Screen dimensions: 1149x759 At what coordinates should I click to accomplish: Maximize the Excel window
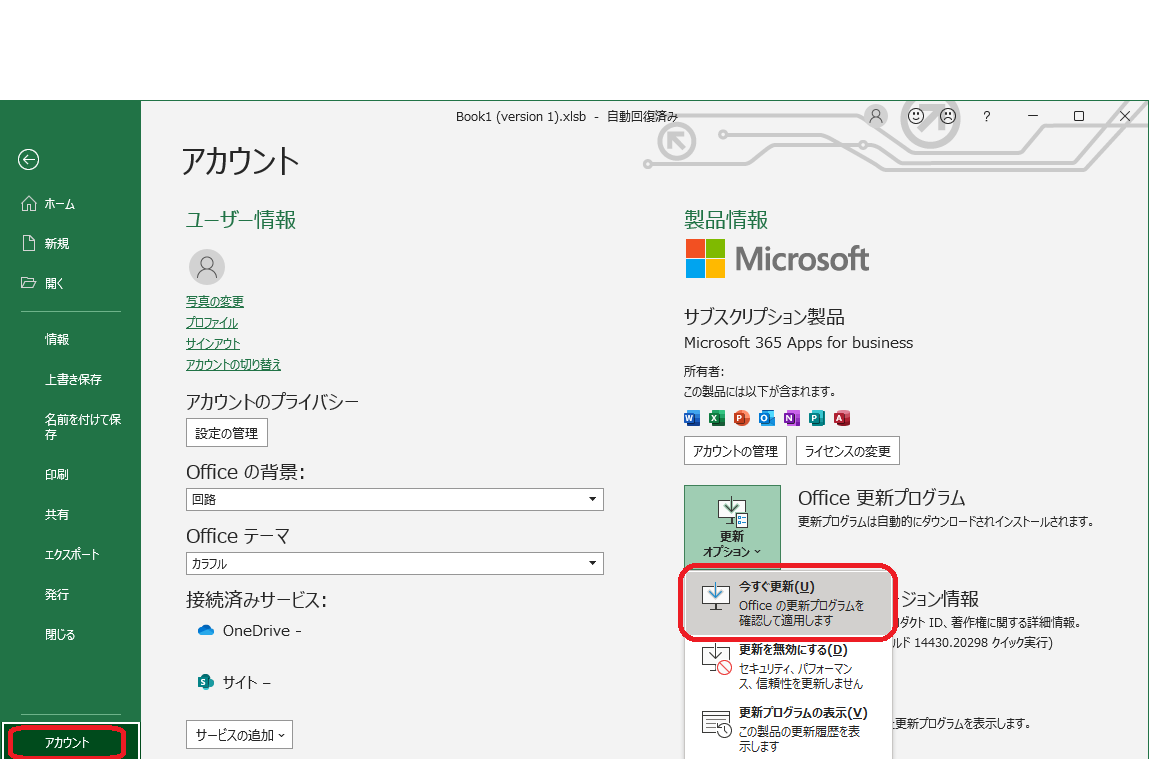1079,116
